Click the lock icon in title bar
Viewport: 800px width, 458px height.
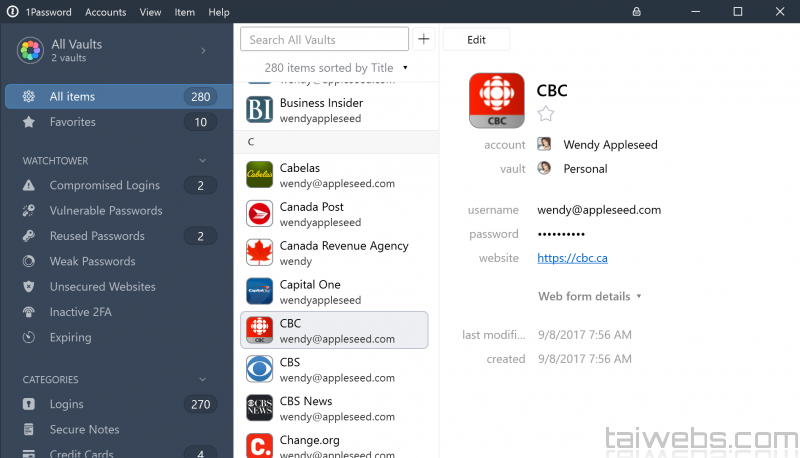[636, 12]
